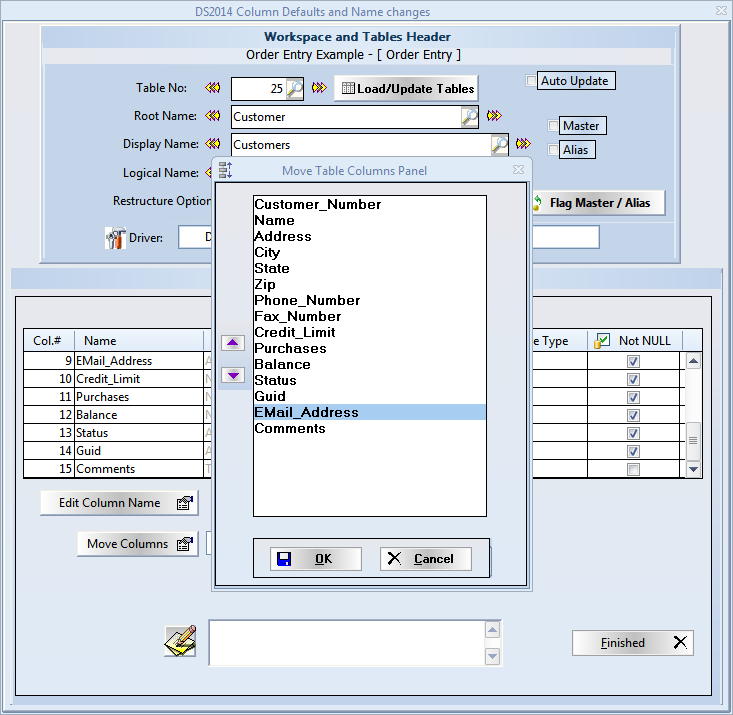Viewport: 733px width, 715px height.
Task: Move selected column up with purple arrow
Action: click(233, 343)
